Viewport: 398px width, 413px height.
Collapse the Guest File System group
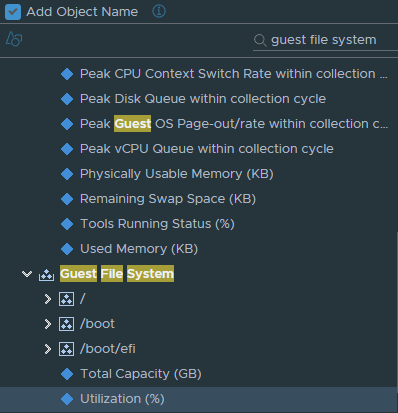(27, 274)
